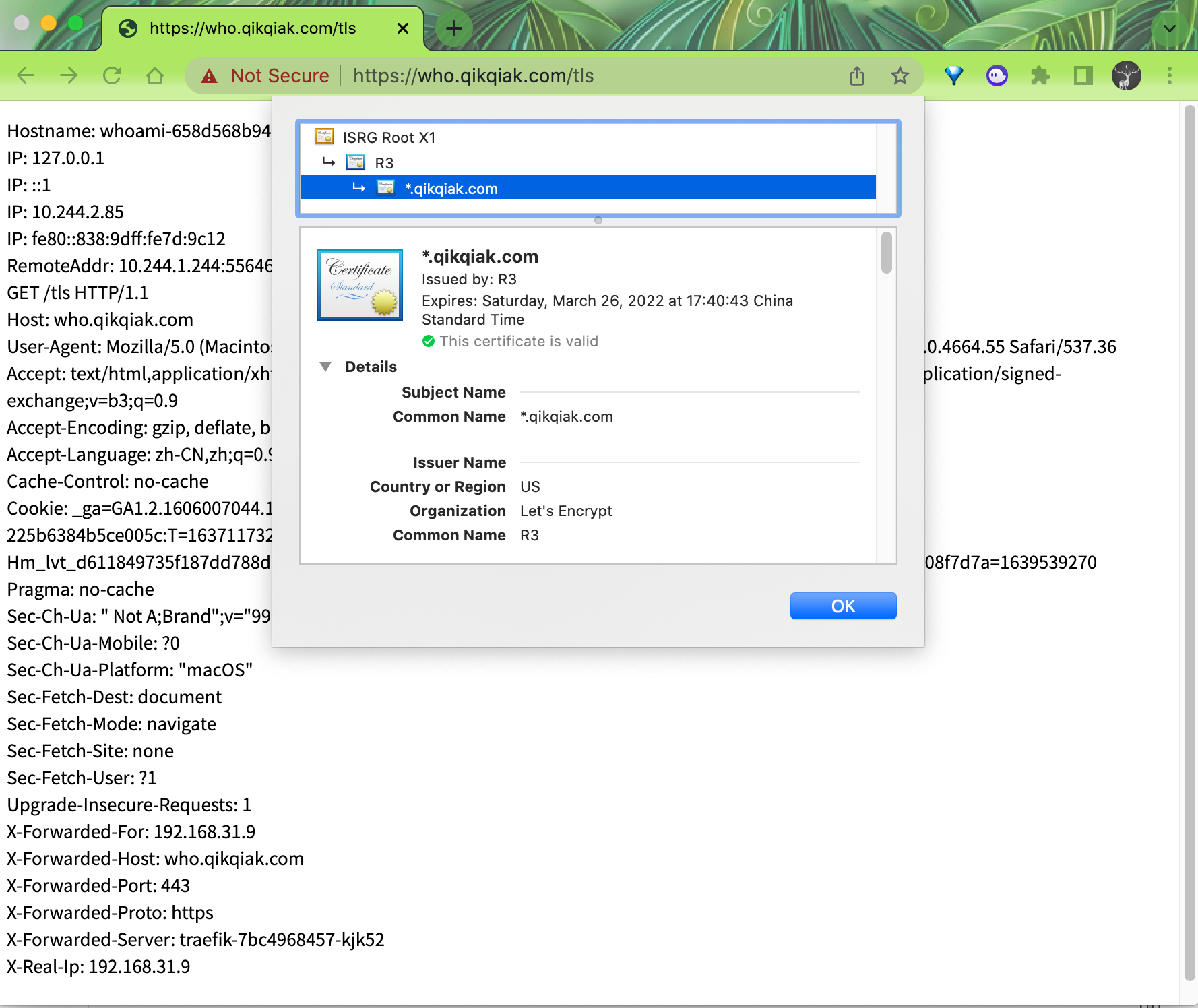Open the purple round face extension
Image resolution: width=1198 pixels, height=1008 pixels.
pyautogui.click(x=997, y=75)
